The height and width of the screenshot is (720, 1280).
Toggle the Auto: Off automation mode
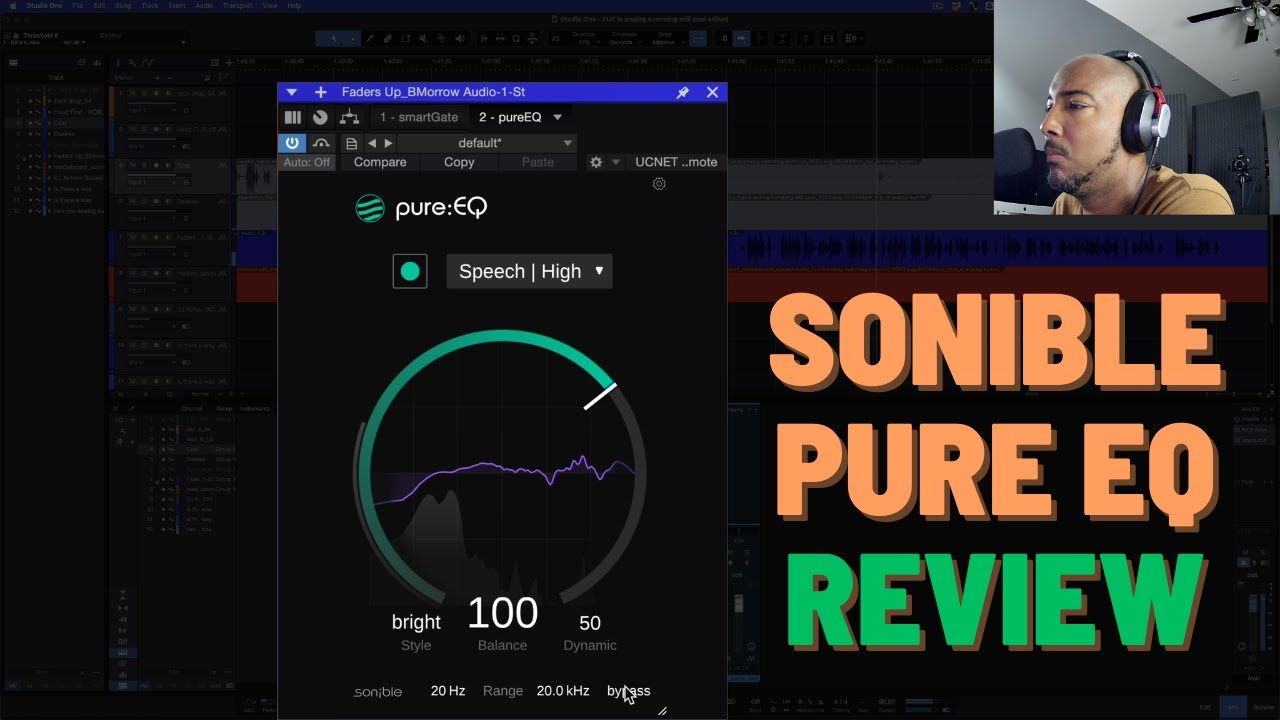(306, 162)
